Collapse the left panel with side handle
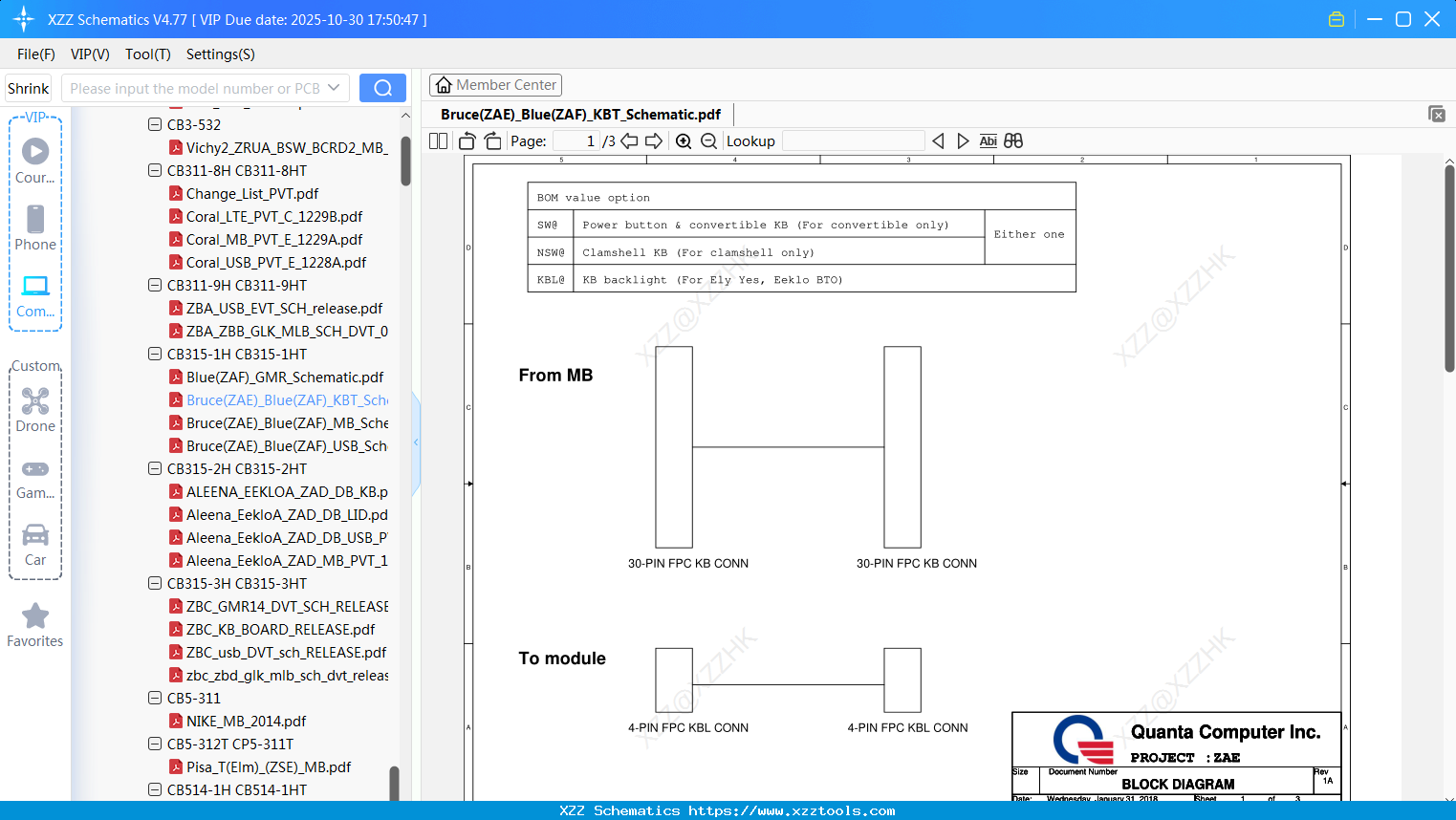This screenshot has width=1456, height=820. 416,442
